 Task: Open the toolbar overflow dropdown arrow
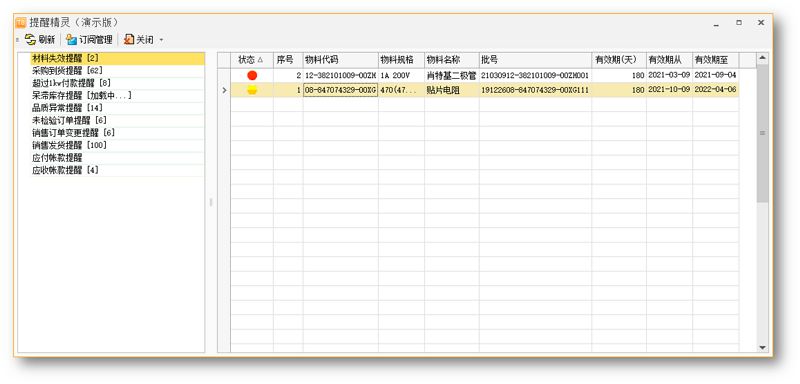[161, 40]
